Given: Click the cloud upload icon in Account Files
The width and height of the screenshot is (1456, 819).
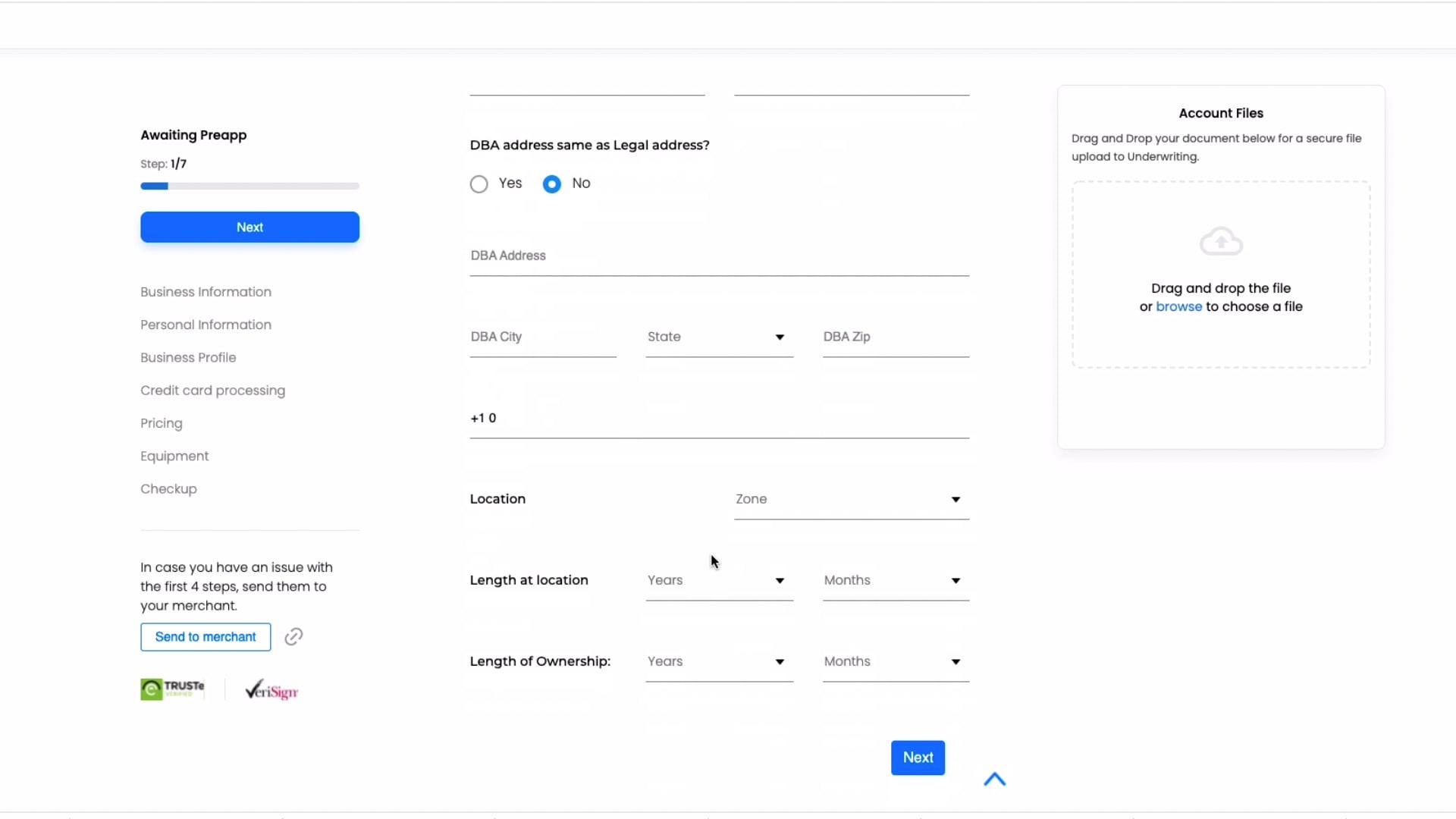Looking at the screenshot, I should pyautogui.click(x=1221, y=241).
